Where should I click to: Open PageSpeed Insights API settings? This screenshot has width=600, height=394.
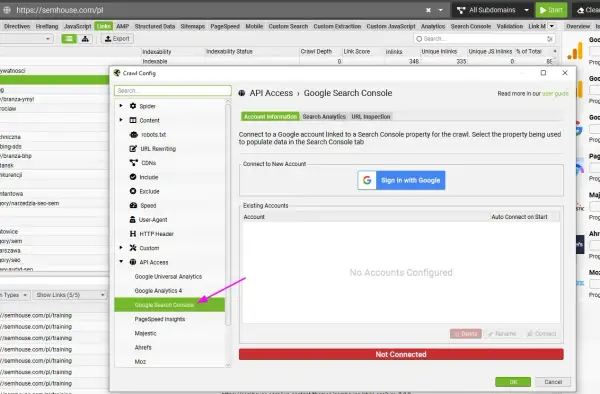click(x=160, y=319)
